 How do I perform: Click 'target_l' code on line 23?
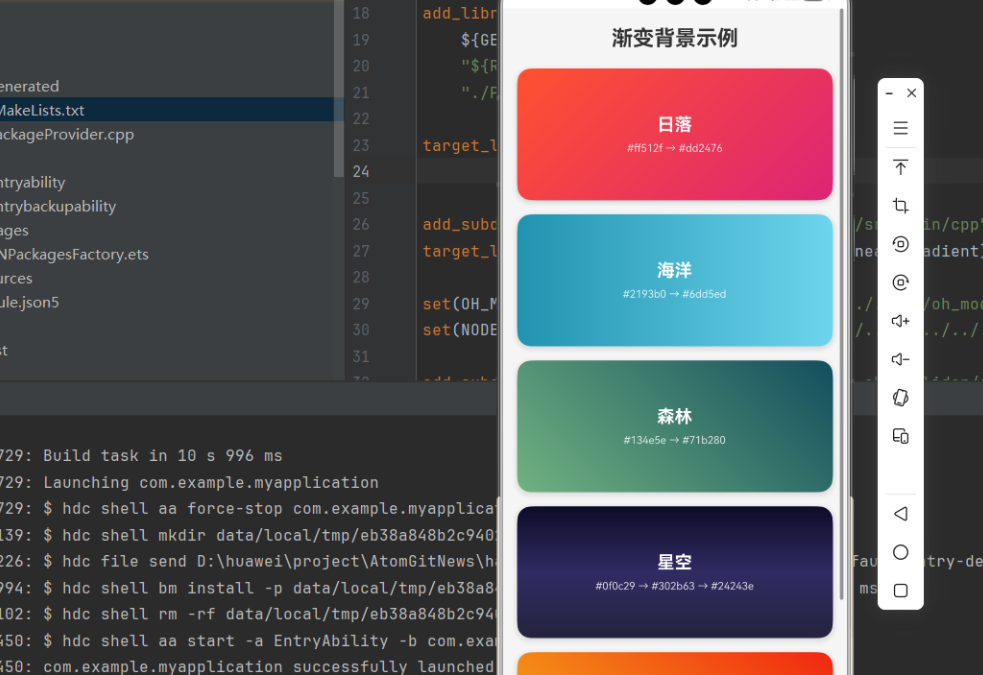pyautogui.click(x=460, y=145)
